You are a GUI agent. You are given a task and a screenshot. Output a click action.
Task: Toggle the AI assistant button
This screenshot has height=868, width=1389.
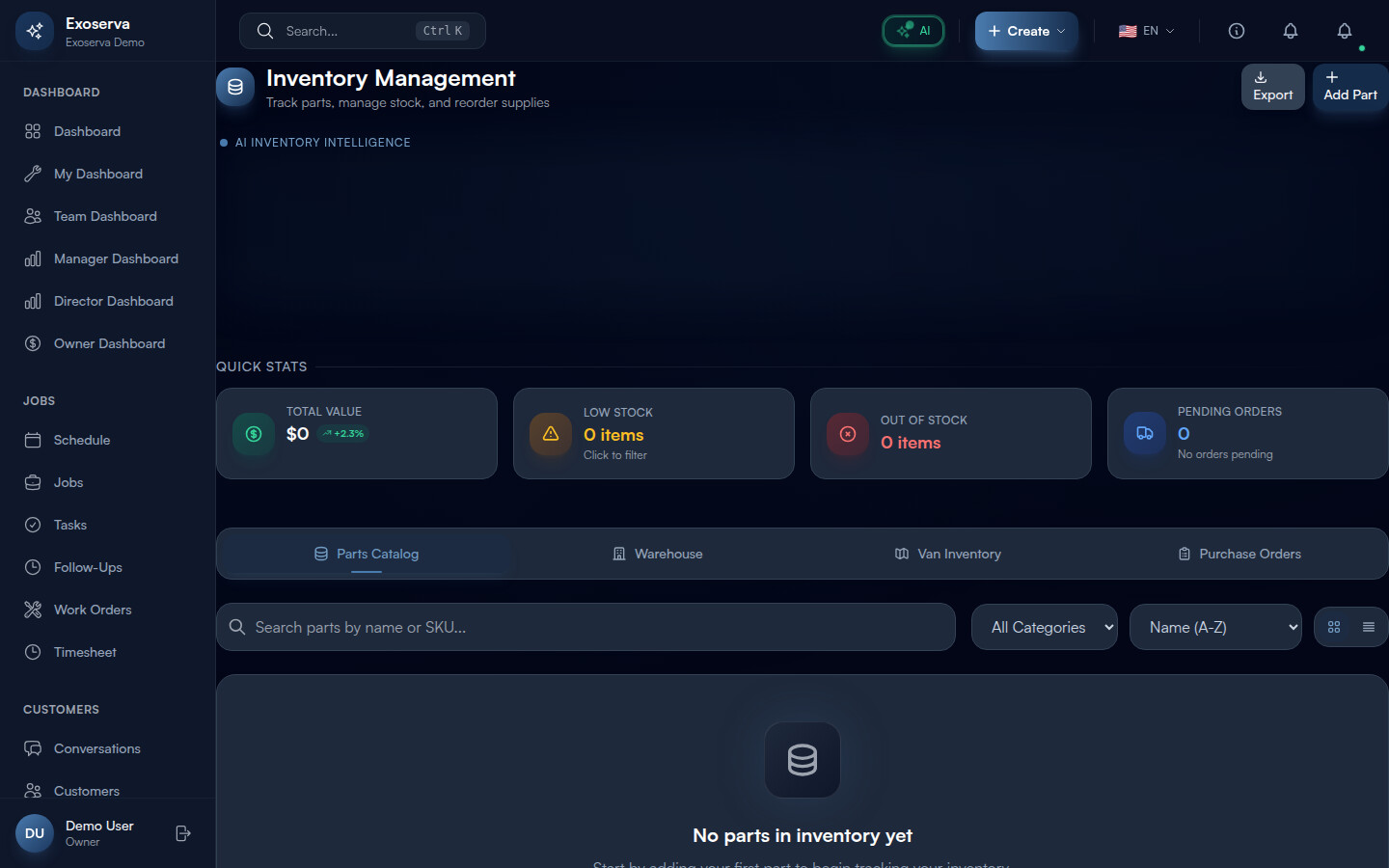point(913,31)
